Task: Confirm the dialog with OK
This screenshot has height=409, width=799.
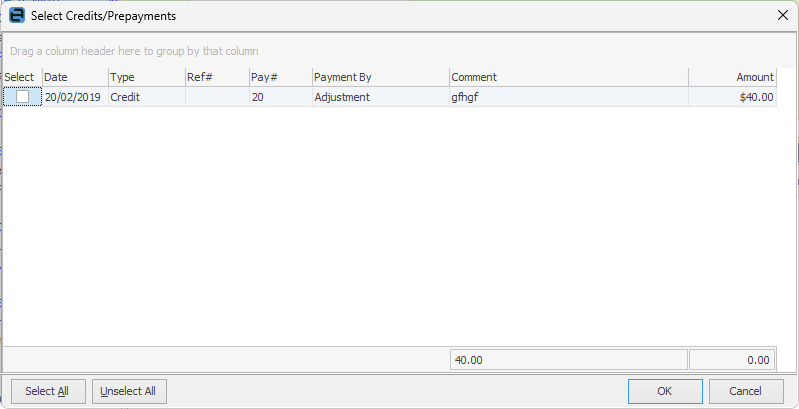Action: tap(665, 391)
